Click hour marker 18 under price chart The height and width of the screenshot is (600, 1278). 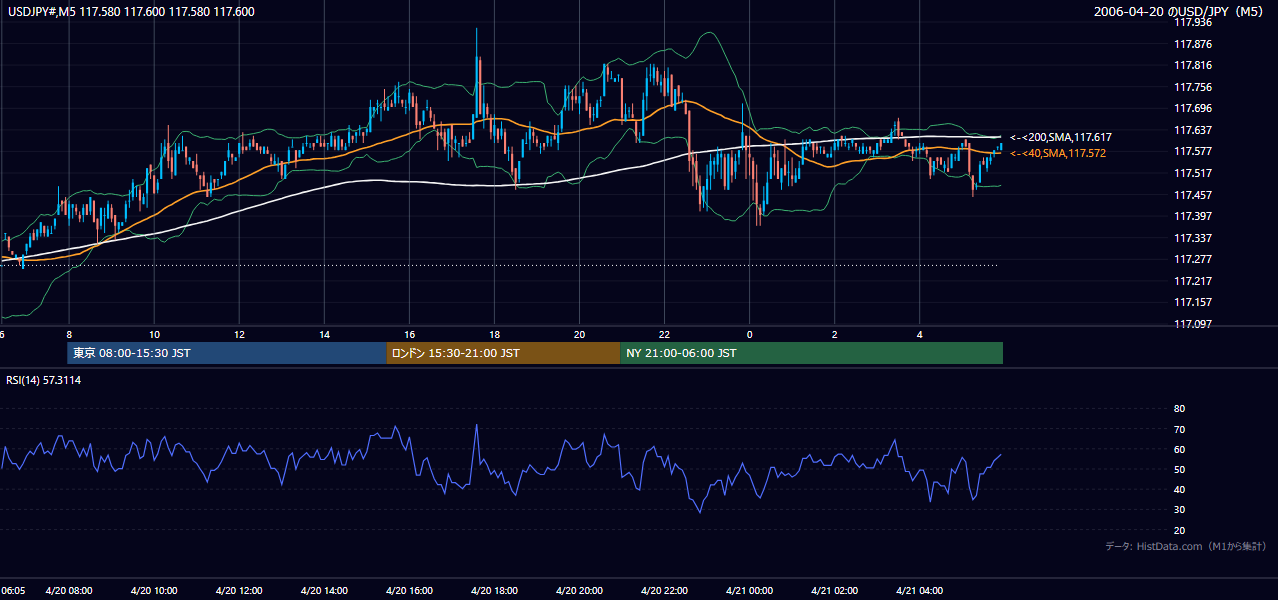495,334
